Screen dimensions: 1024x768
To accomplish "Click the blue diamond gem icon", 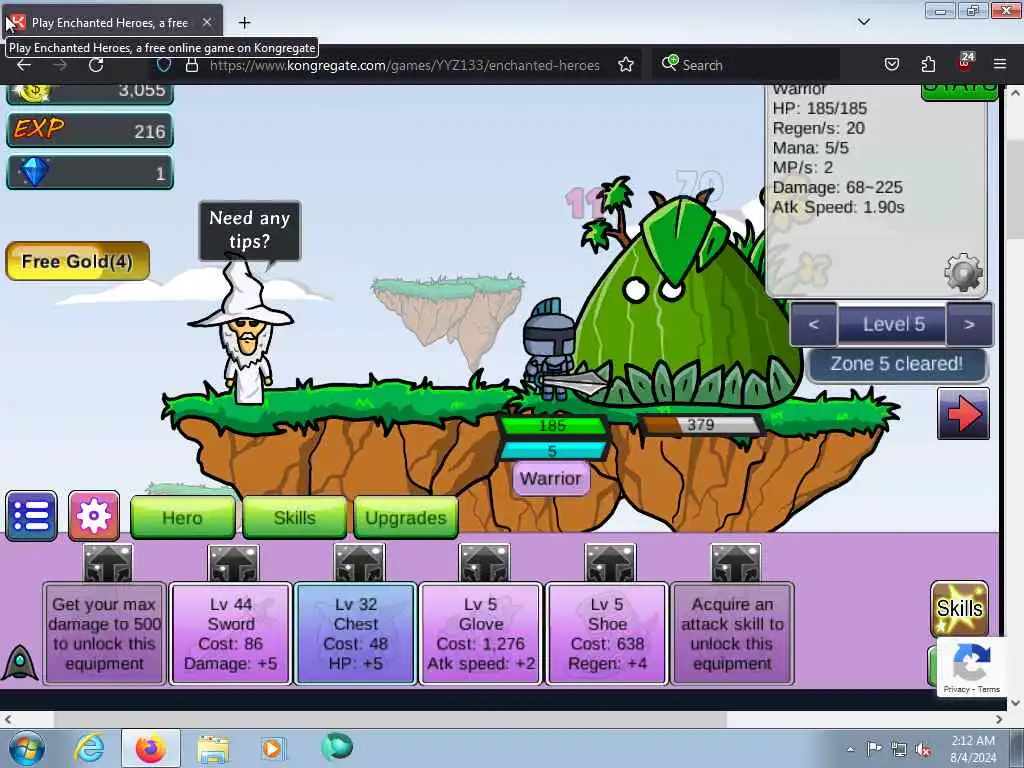I will click(x=33, y=172).
